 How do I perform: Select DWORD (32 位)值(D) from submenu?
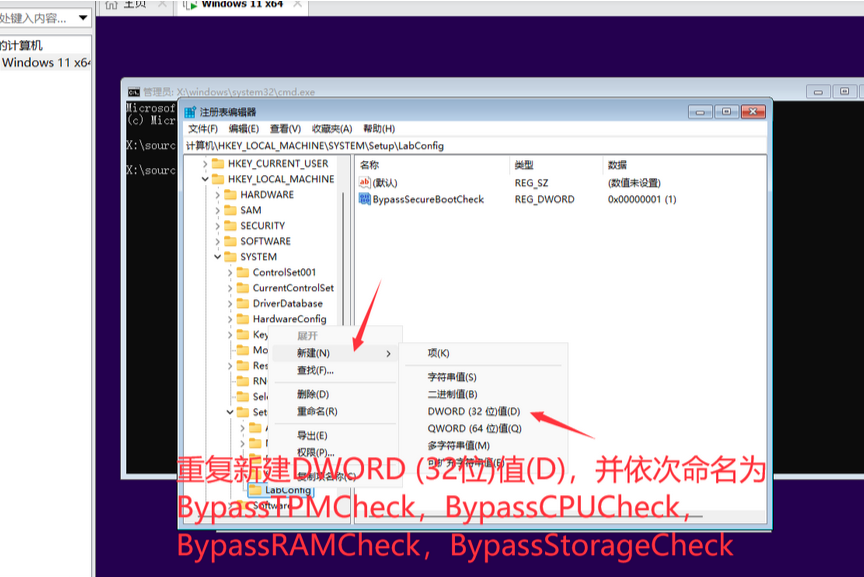471,410
